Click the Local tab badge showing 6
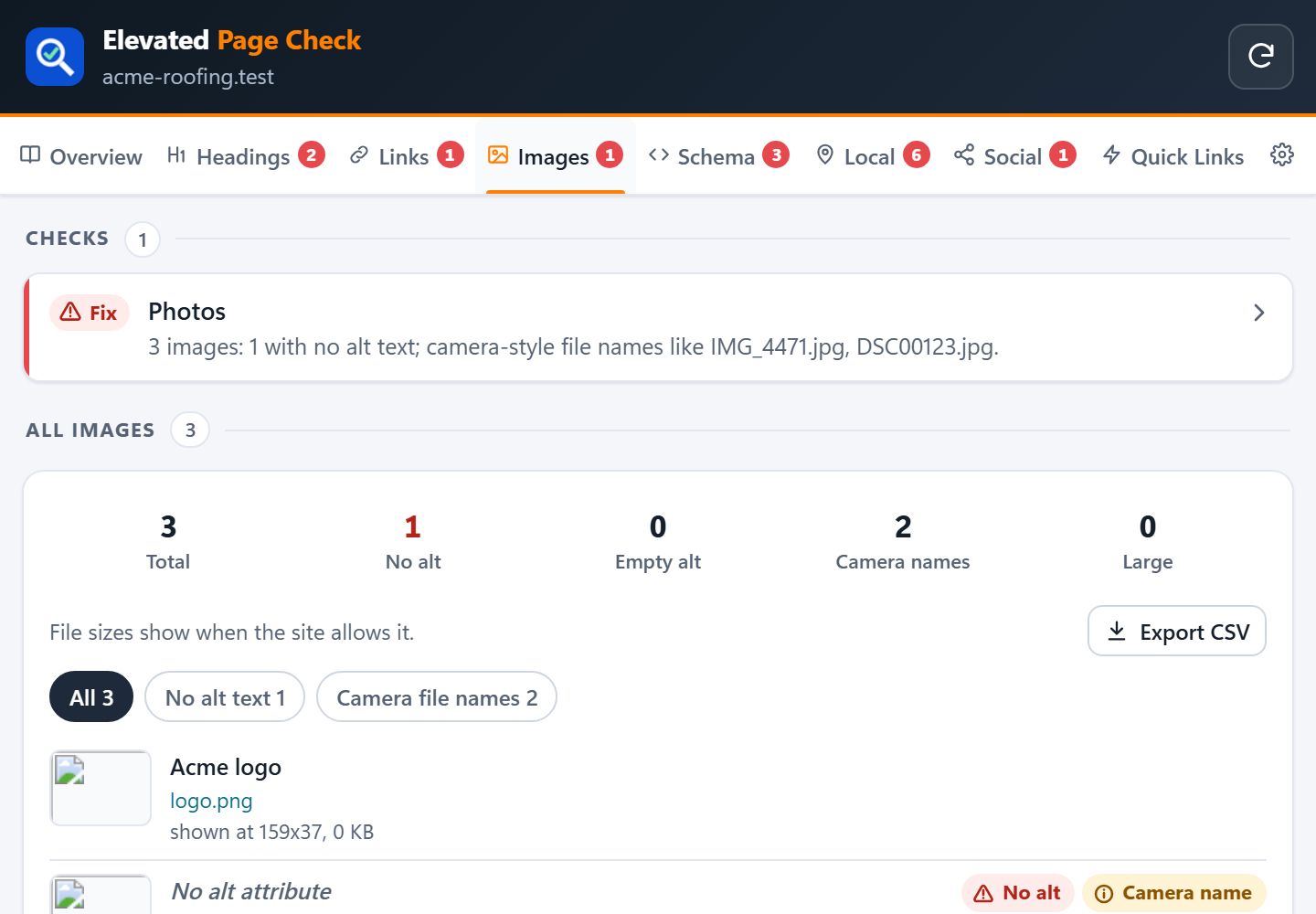Viewport: 1316px width, 914px height. [x=917, y=155]
